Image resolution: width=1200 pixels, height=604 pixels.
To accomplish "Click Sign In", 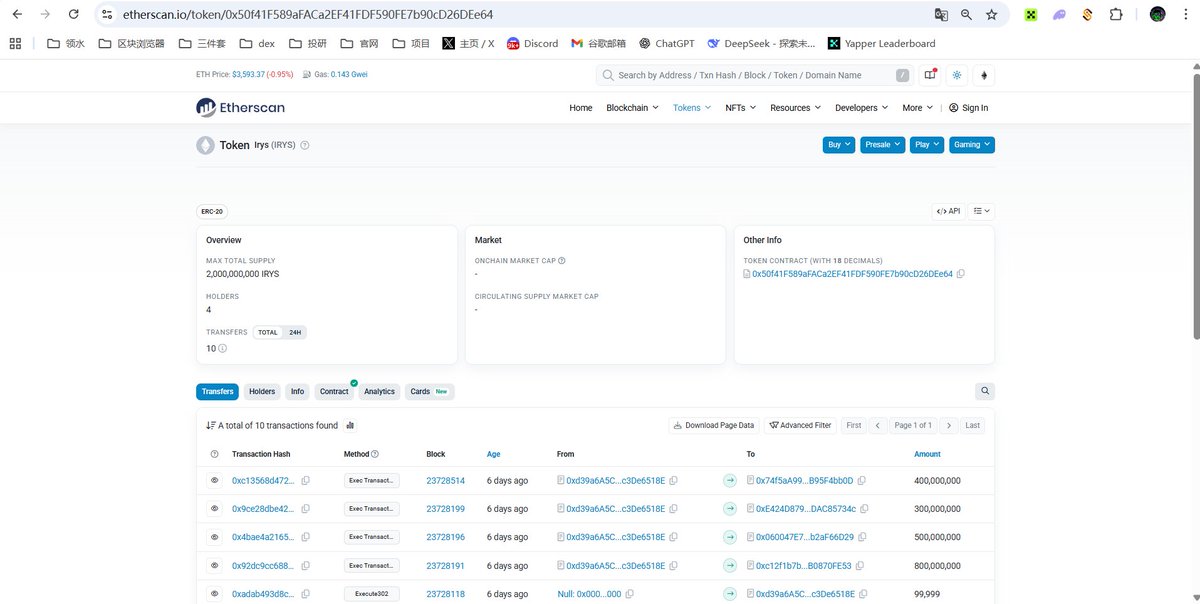I will [968, 108].
